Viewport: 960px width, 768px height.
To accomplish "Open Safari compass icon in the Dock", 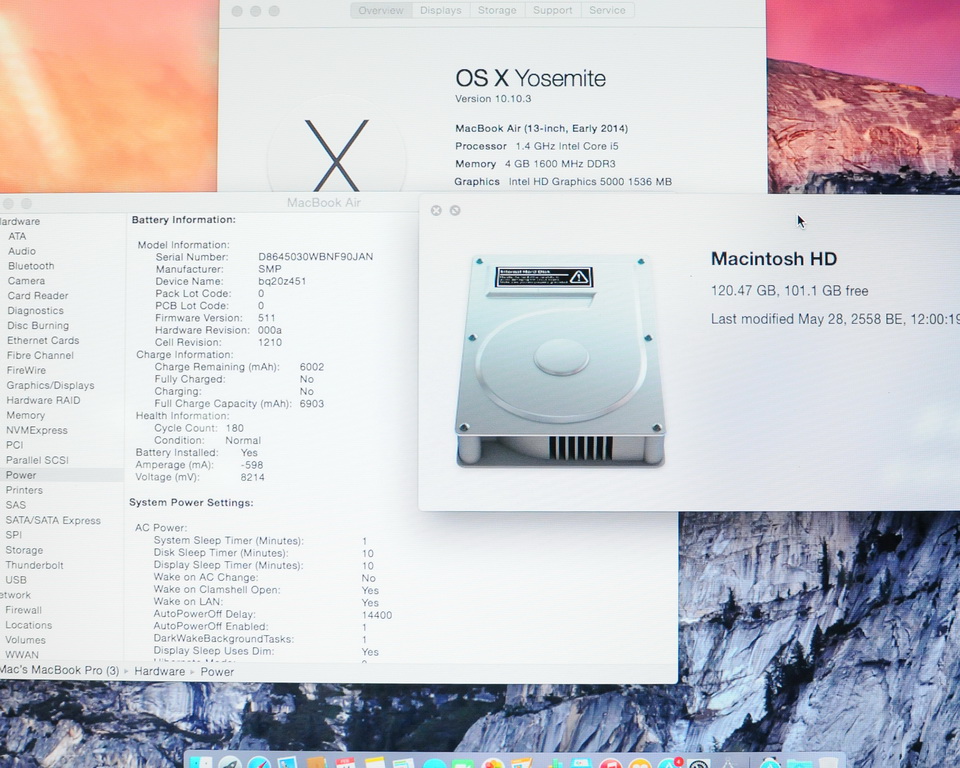I will (x=259, y=763).
